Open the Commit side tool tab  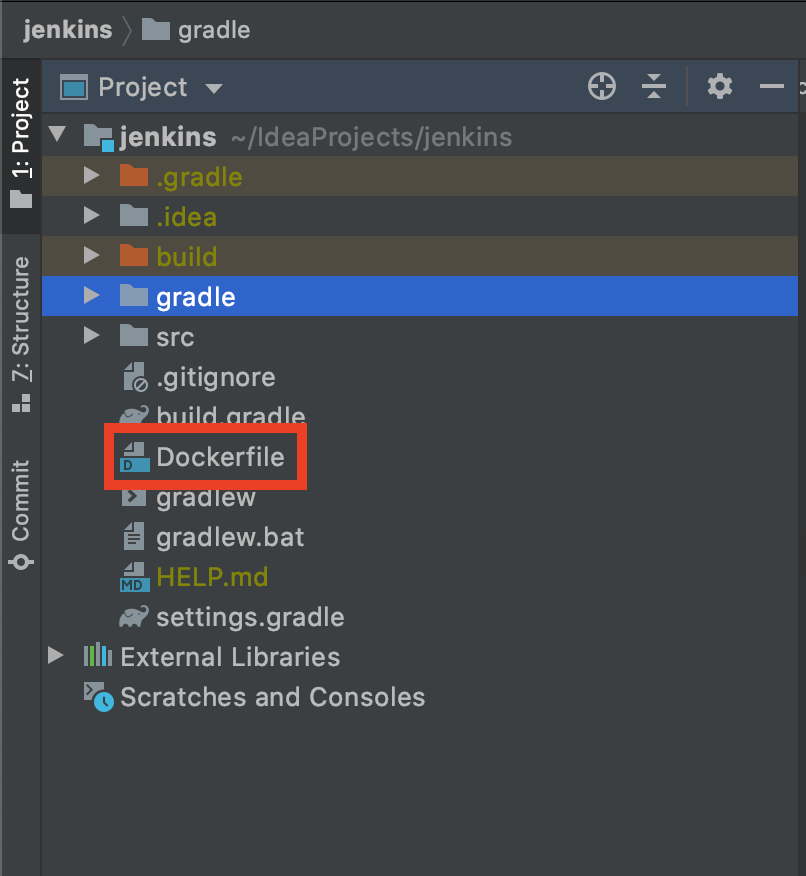click(21, 515)
